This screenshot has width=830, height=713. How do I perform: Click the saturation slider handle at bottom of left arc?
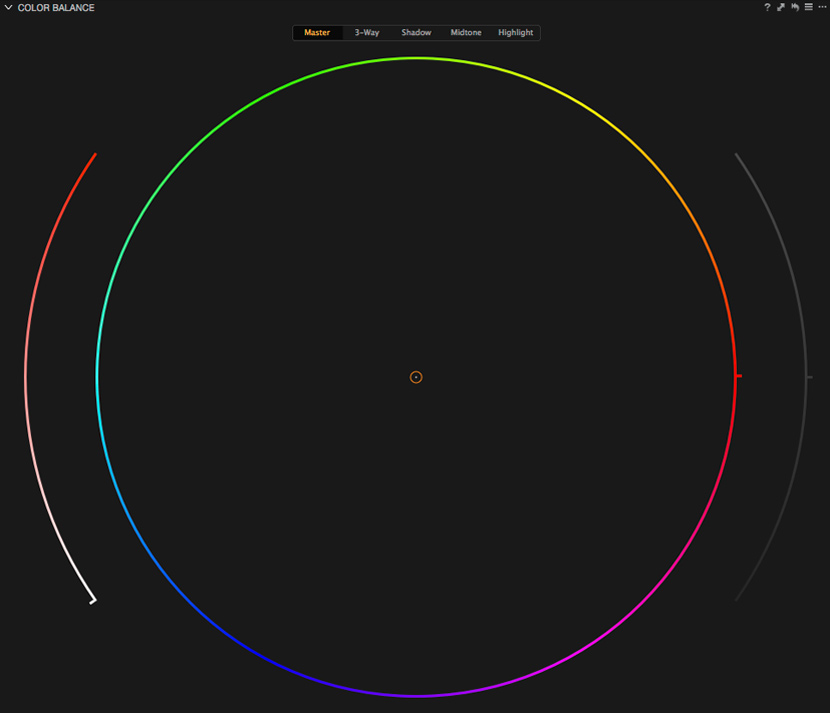[93, 601]
